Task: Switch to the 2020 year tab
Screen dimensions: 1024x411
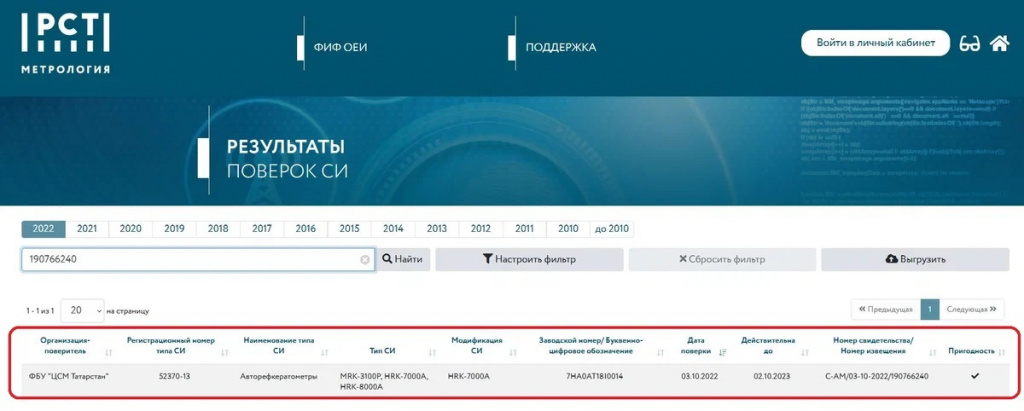Action: (131, 229)
